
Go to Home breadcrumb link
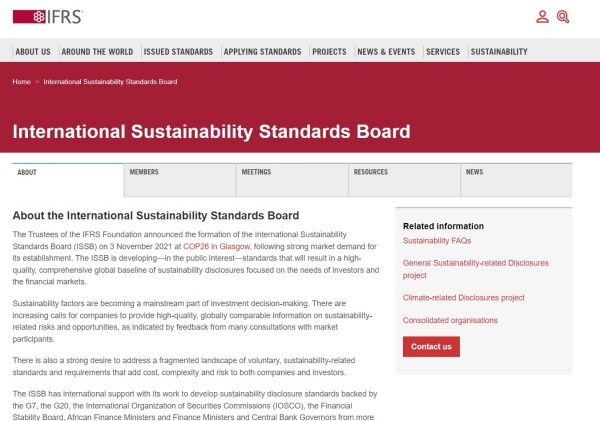[x=21, y=82]
